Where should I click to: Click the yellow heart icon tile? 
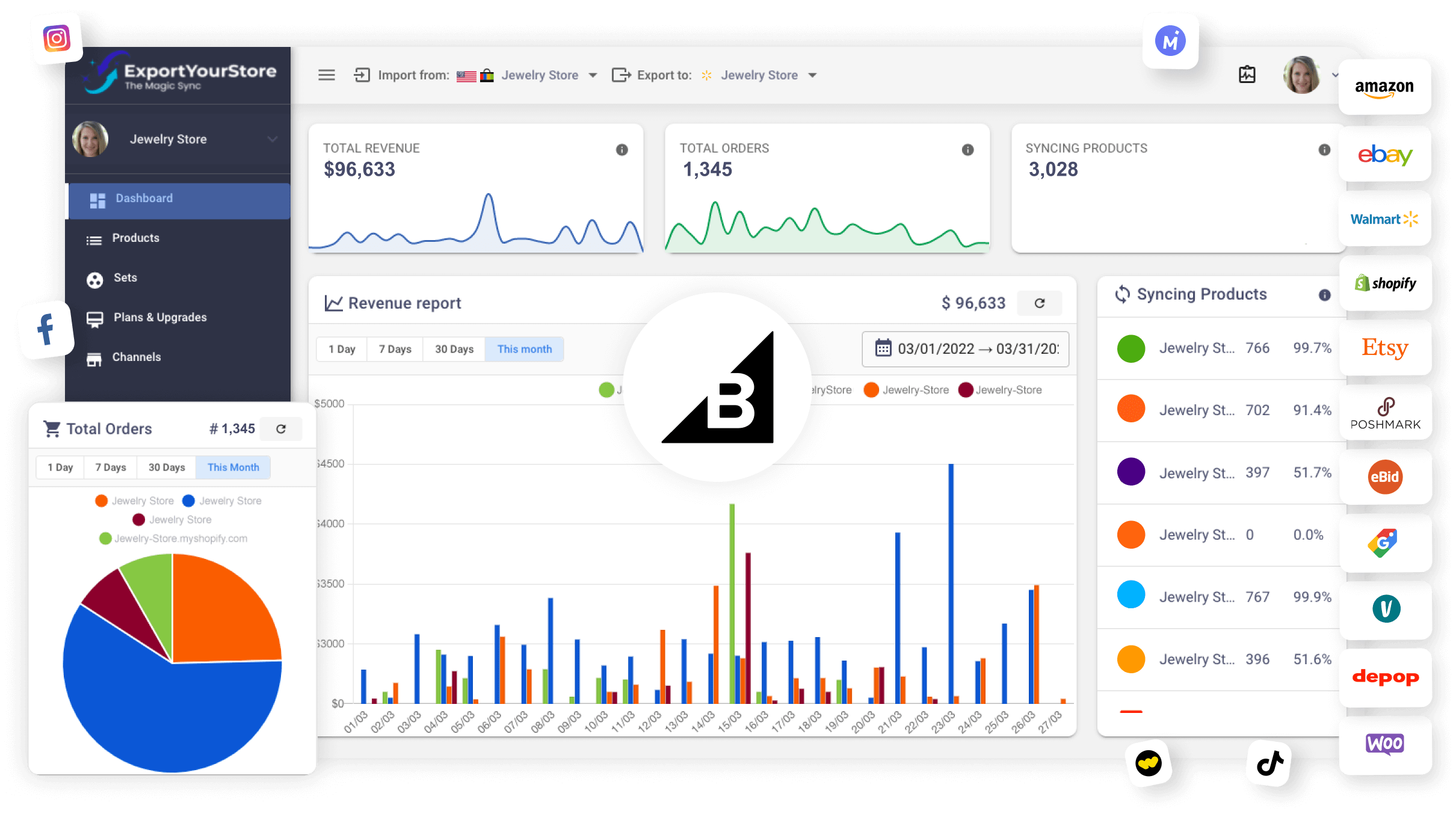pyautogui.click(x=1149, y=764)
